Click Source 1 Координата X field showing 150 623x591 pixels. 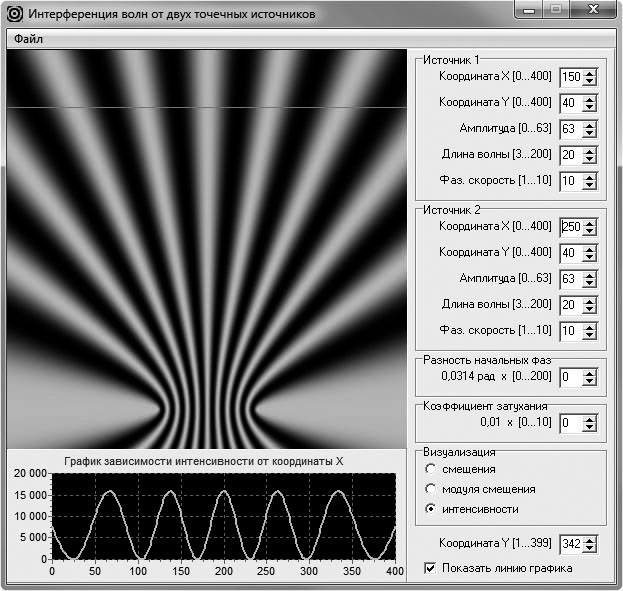[571, 78]
